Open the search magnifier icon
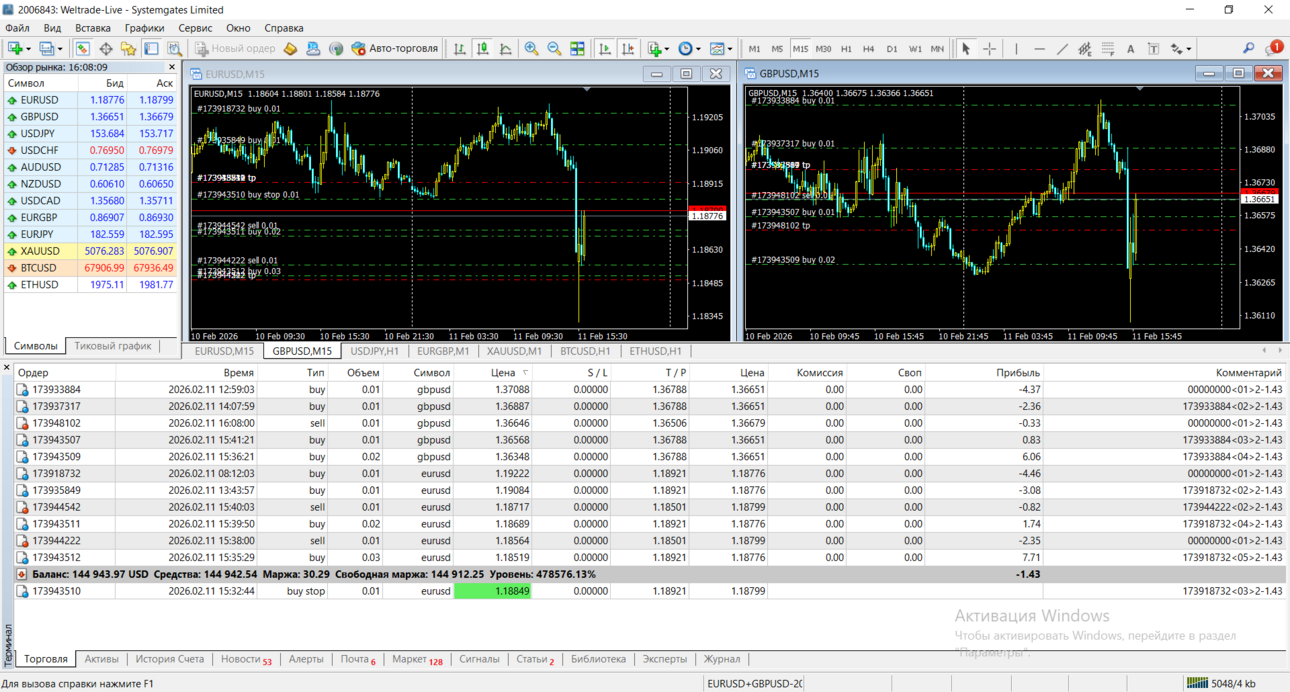Image resolution: width=1290 pixels, height=692 pixels. [x=1248, y=48]
